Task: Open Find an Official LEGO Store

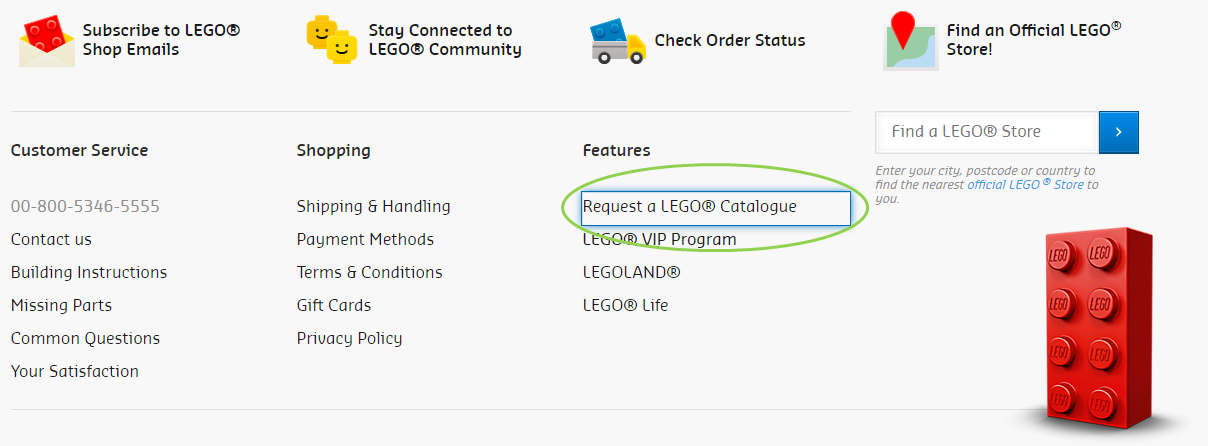Action: pyautogui.click(x=1033, y=40)
